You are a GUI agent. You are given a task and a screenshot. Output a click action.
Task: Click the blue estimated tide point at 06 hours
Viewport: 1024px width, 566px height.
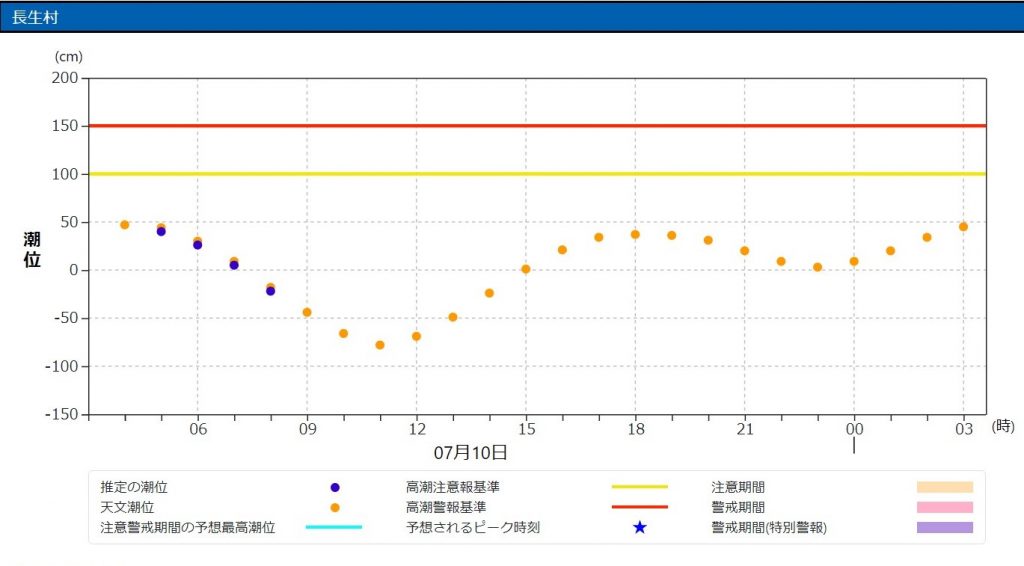(x=198, y=245)
